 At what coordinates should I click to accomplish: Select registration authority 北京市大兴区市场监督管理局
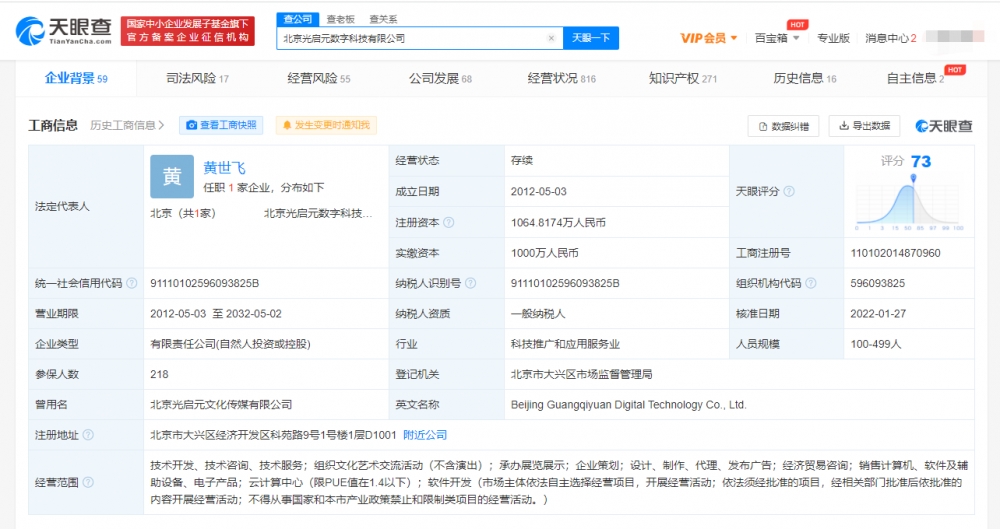tap(581, 375)
